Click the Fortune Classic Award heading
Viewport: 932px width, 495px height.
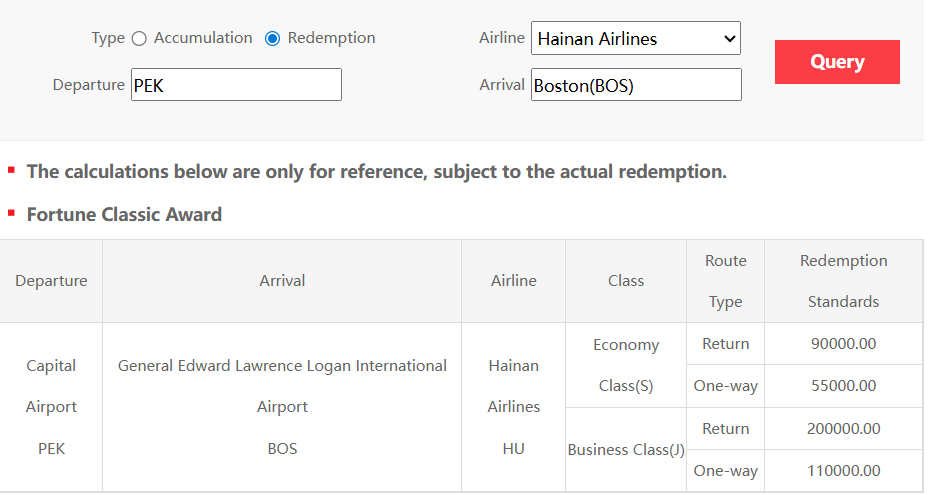[124, 214]
